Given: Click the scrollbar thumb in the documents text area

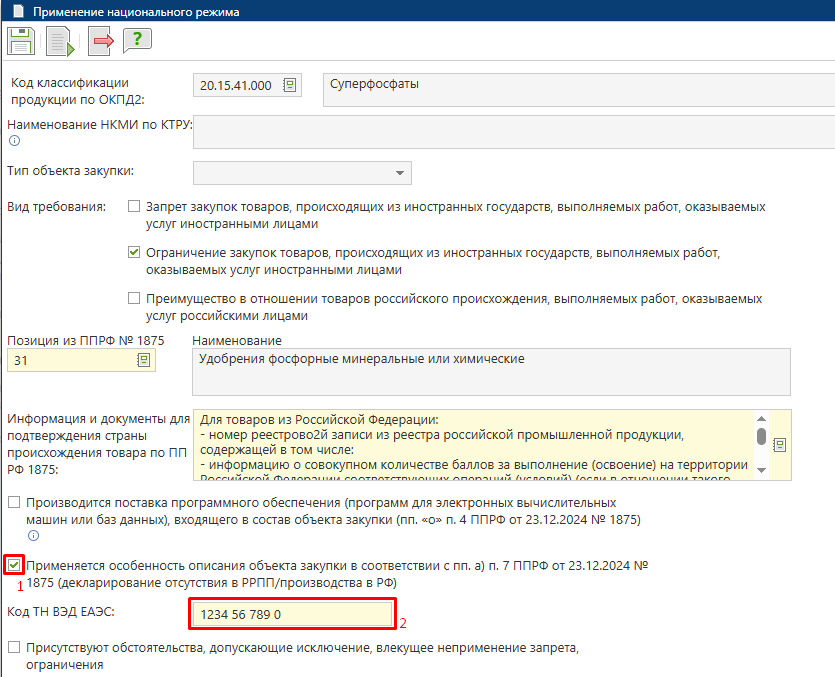Looking at the screenshot, I should click(x=760, y=437).
